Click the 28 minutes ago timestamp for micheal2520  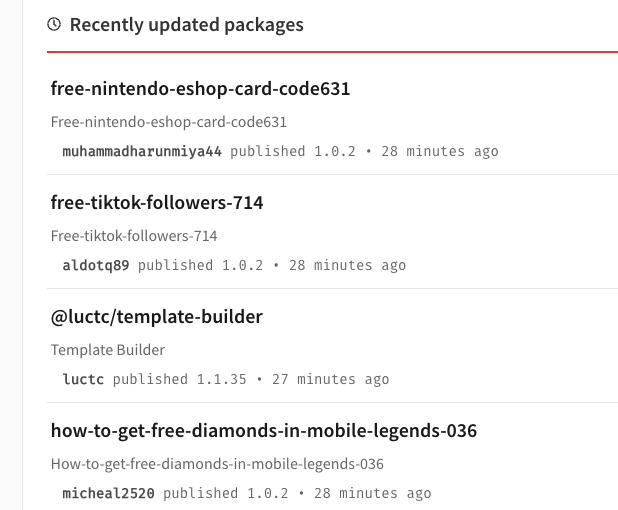(372, 493)
